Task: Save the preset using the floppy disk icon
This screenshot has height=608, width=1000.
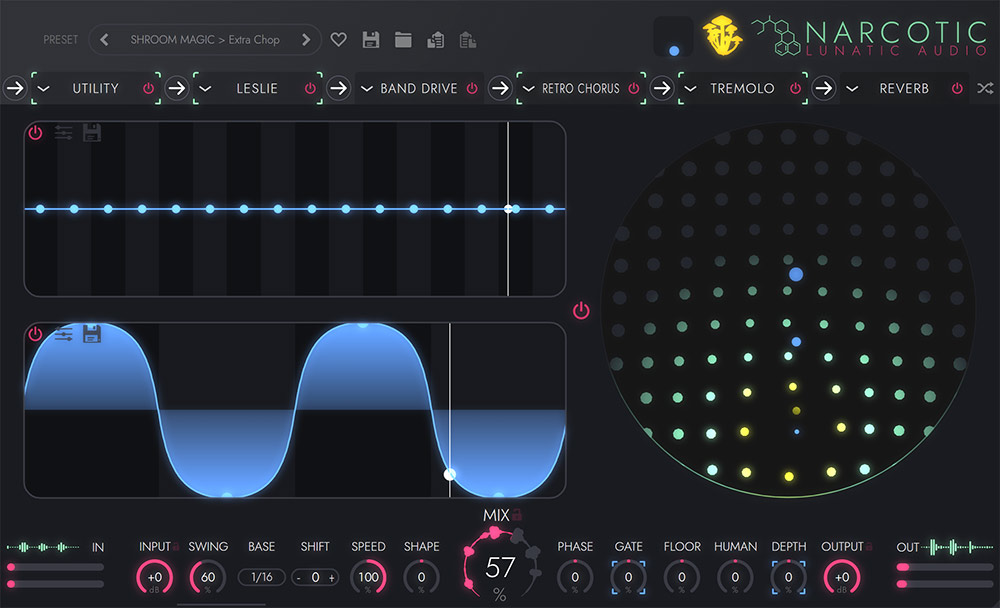Action: coord(370,39)
